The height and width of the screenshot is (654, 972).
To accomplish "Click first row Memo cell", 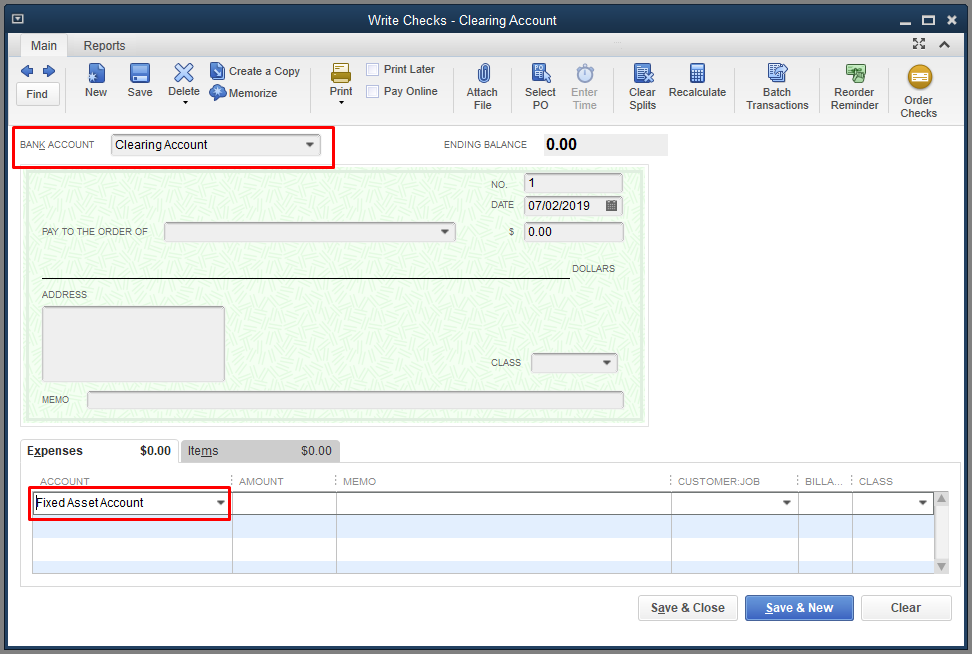I will (504, 503).
